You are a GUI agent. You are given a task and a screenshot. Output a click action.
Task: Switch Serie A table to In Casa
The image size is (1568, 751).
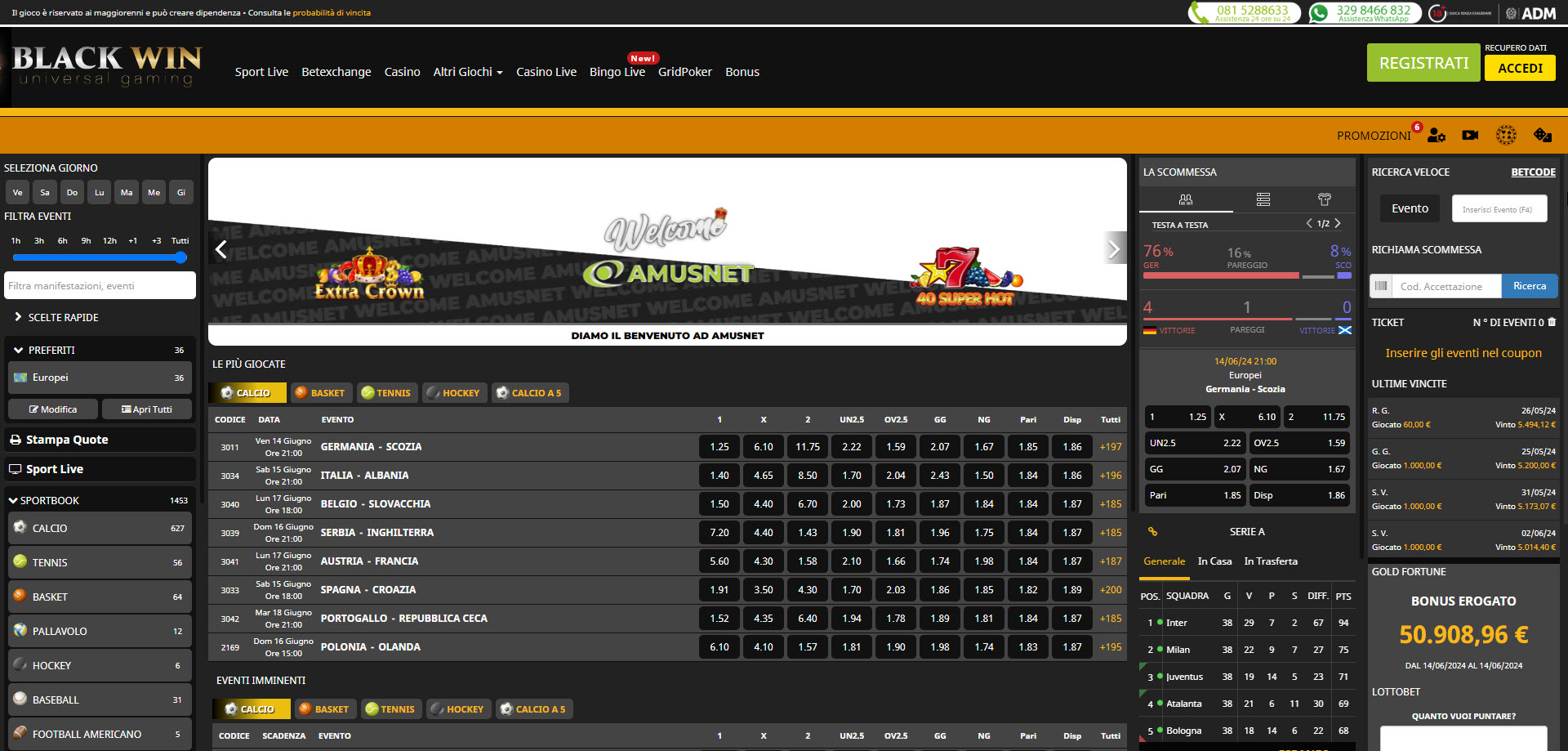click(x=1214, y=561)
